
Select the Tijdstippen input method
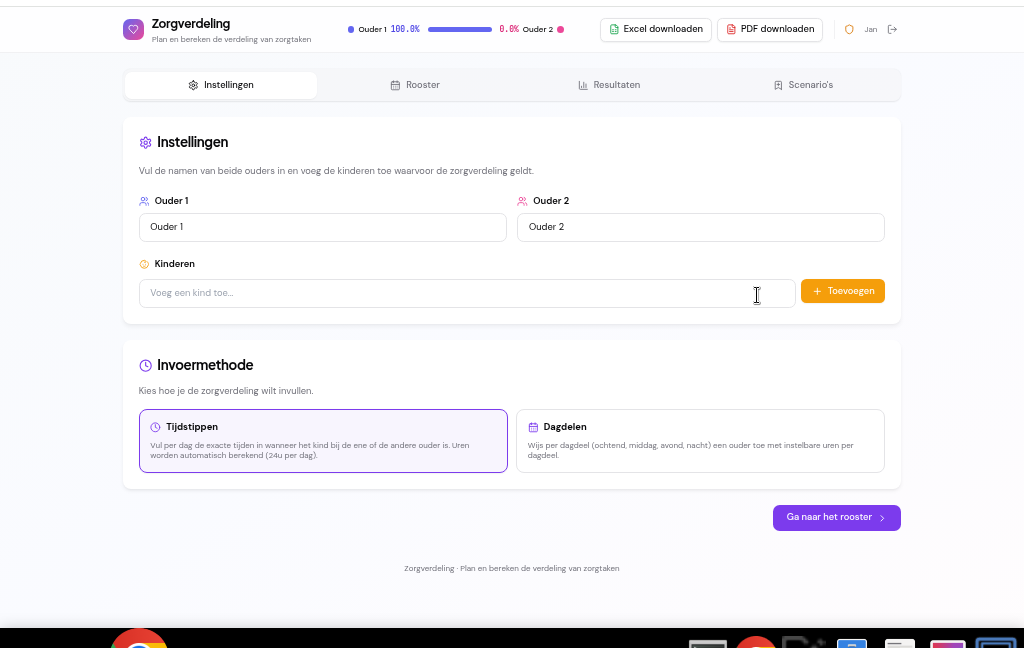tap(322, 440)
